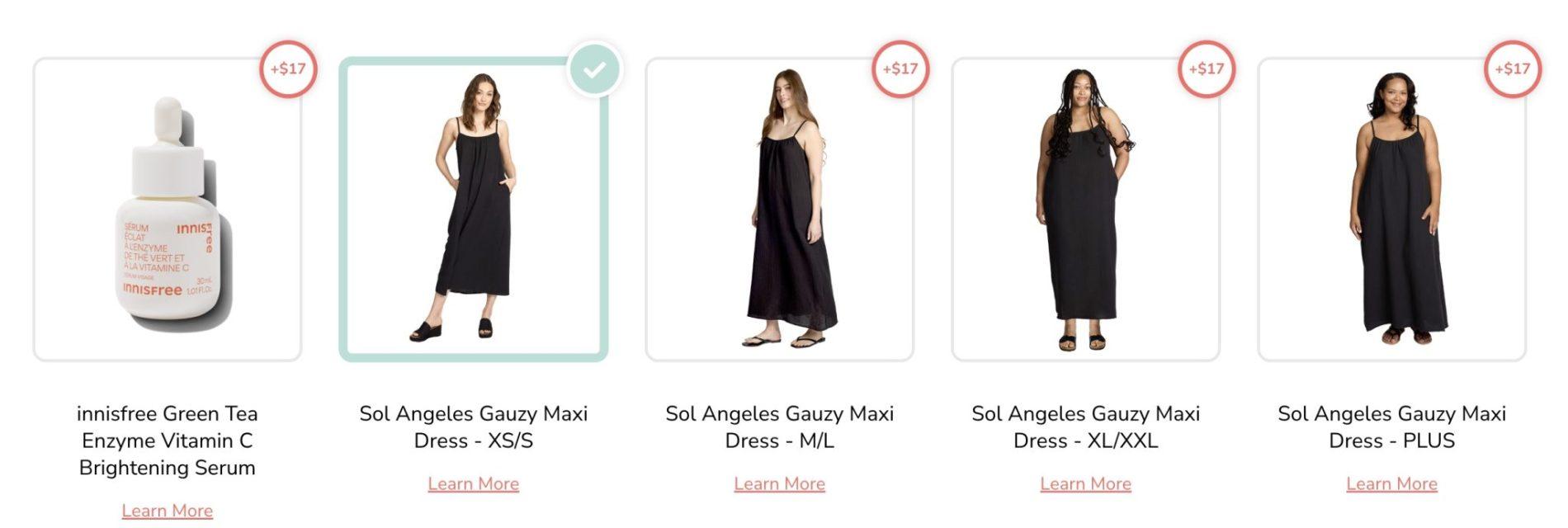Choose the M/L maxi dress image
The width and height of the screenshot is (1568, 528).
[x=780, y=210]
